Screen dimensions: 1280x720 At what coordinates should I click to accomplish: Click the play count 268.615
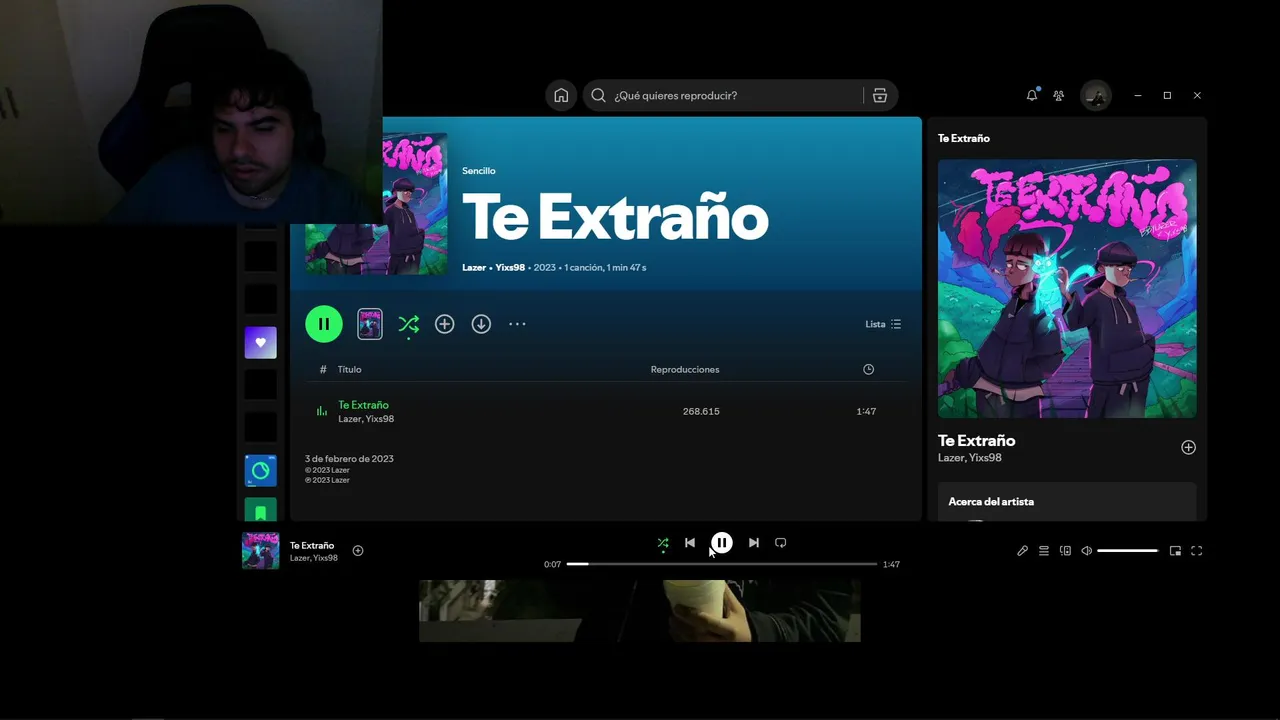pos(701,411)
